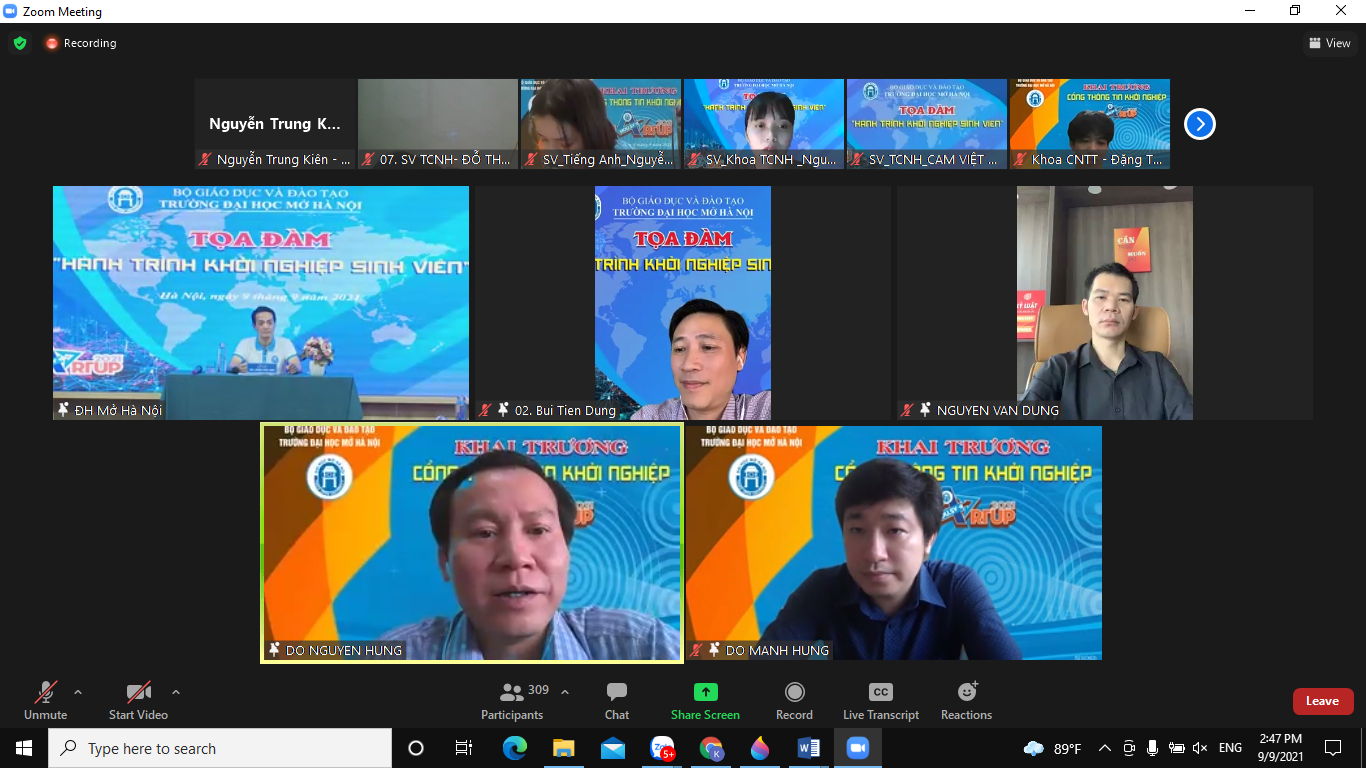
Task: Click the green Share Screen button
Action: [705, 700]
